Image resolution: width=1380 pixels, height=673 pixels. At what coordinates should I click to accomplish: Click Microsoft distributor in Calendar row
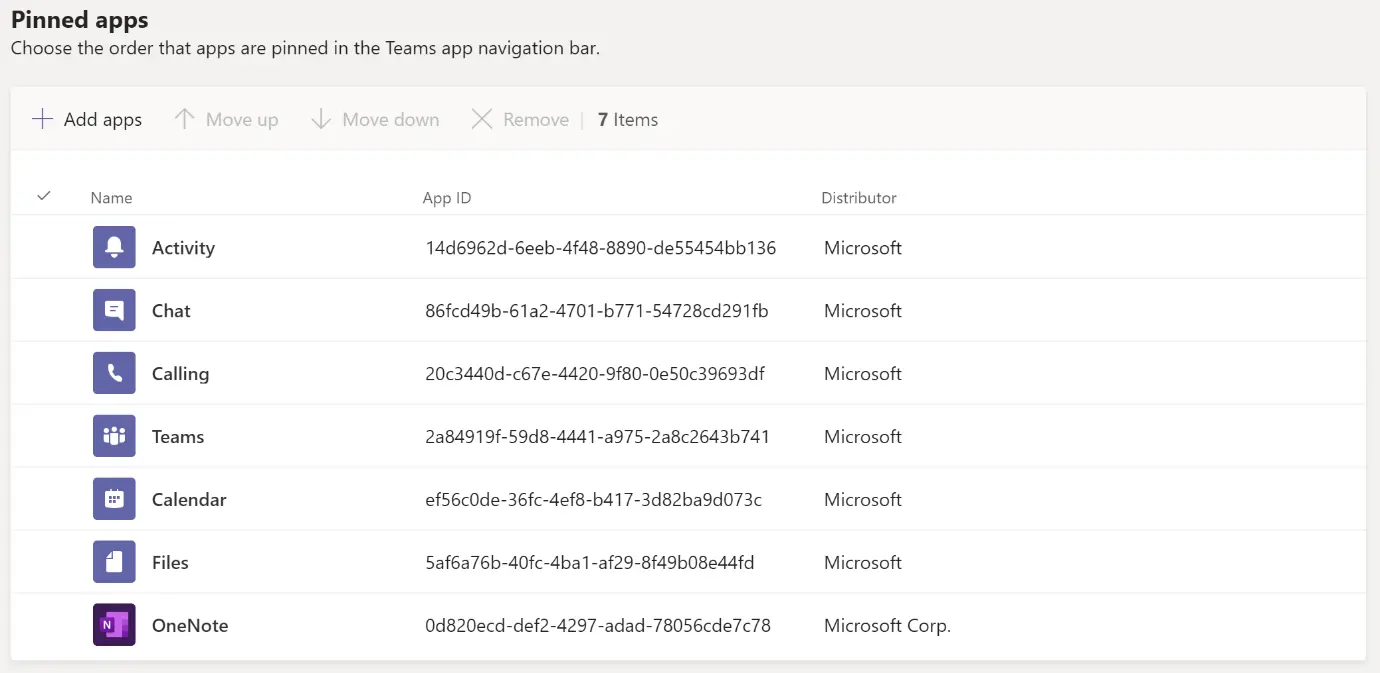click(x=863, y=500)
